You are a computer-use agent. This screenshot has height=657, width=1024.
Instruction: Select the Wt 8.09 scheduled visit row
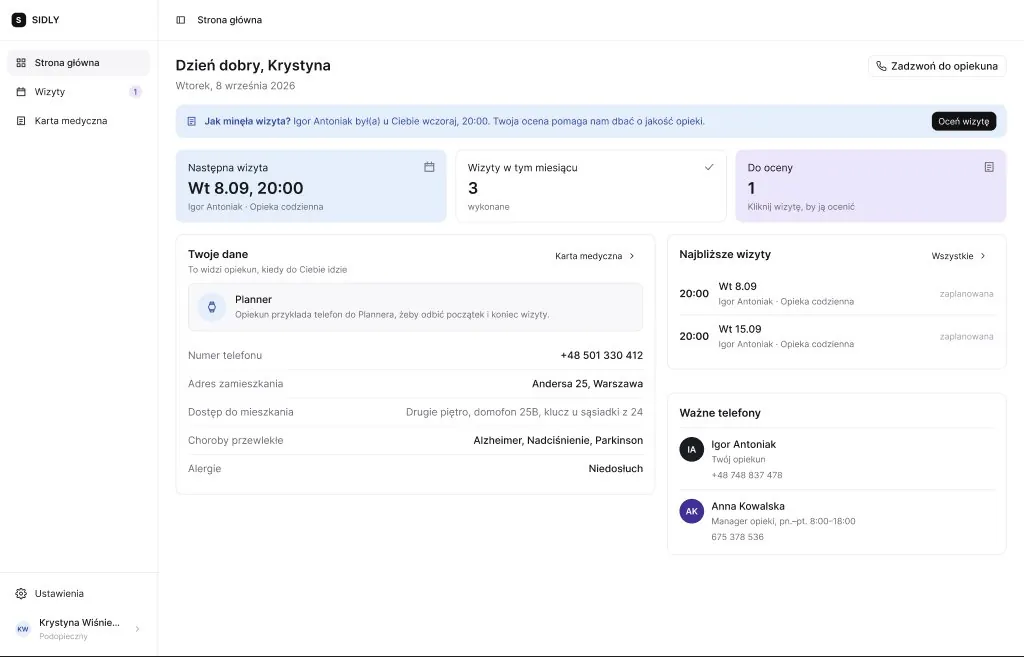coord(836,294)
